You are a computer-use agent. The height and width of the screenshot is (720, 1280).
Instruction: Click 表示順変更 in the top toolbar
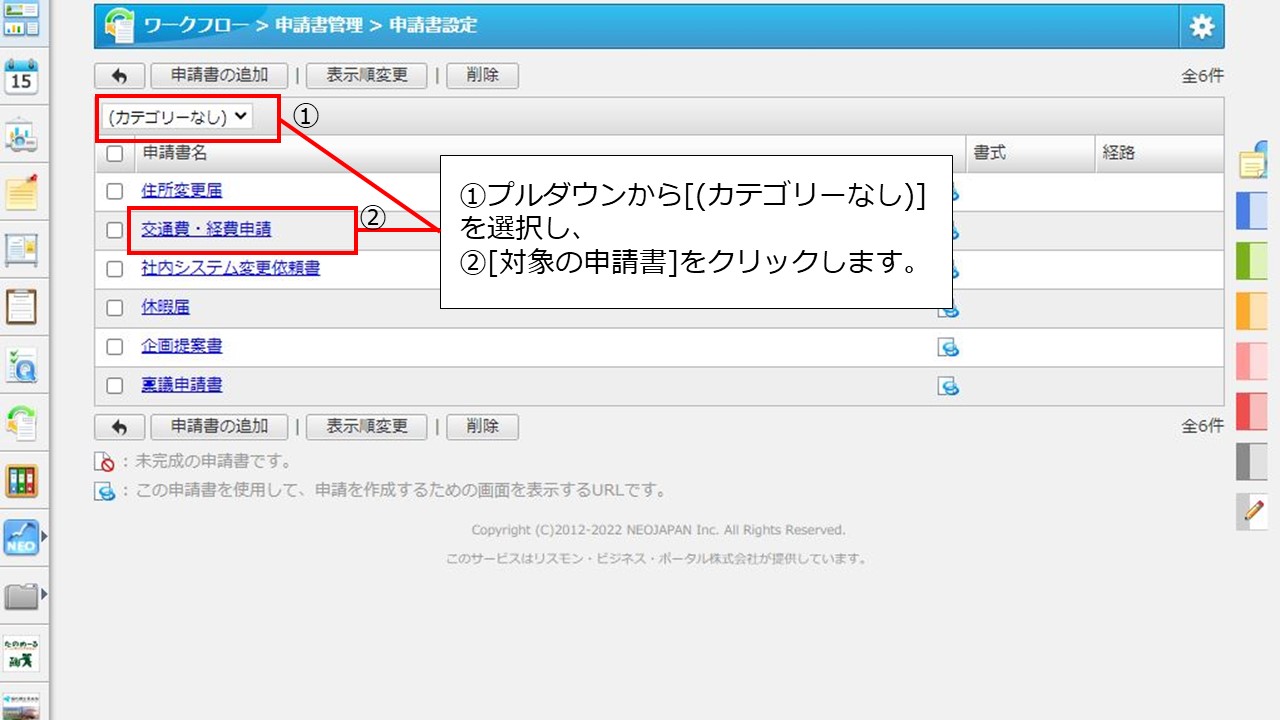367,75
